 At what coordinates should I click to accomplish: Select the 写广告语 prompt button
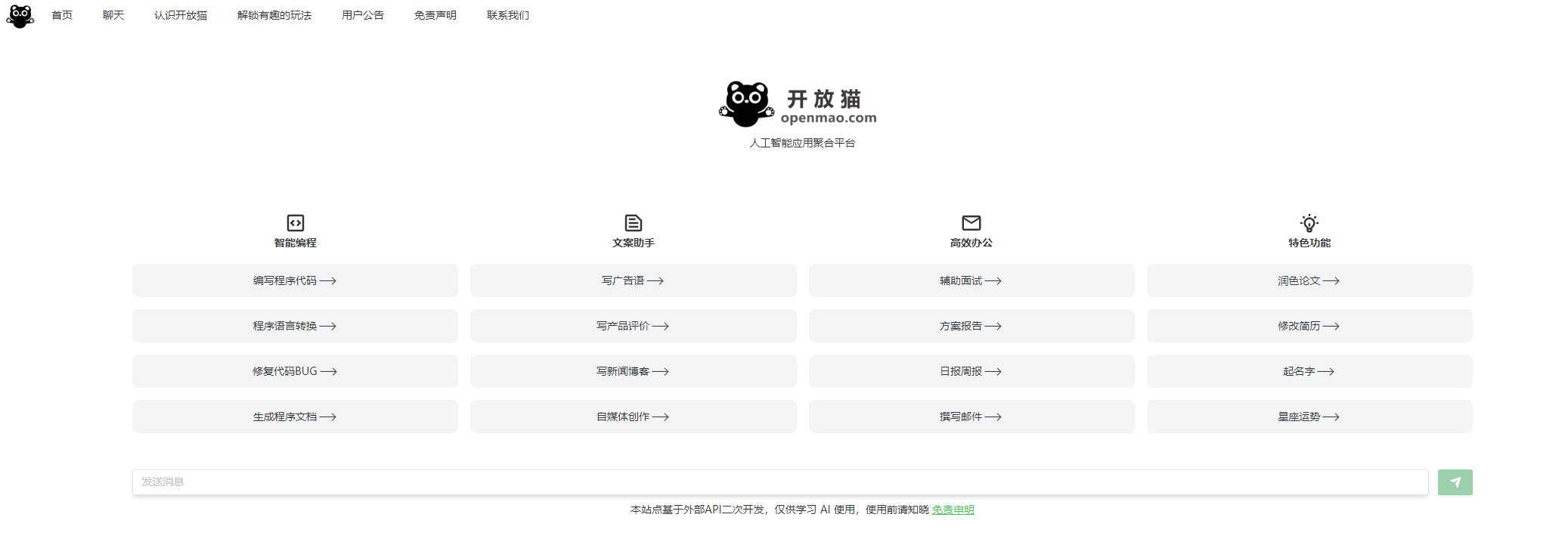click(633, 280)
